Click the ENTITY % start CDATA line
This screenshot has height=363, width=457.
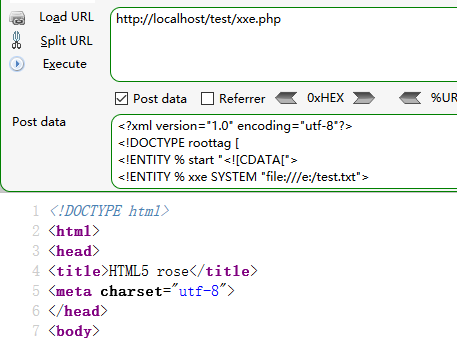(x=207, y=160)
